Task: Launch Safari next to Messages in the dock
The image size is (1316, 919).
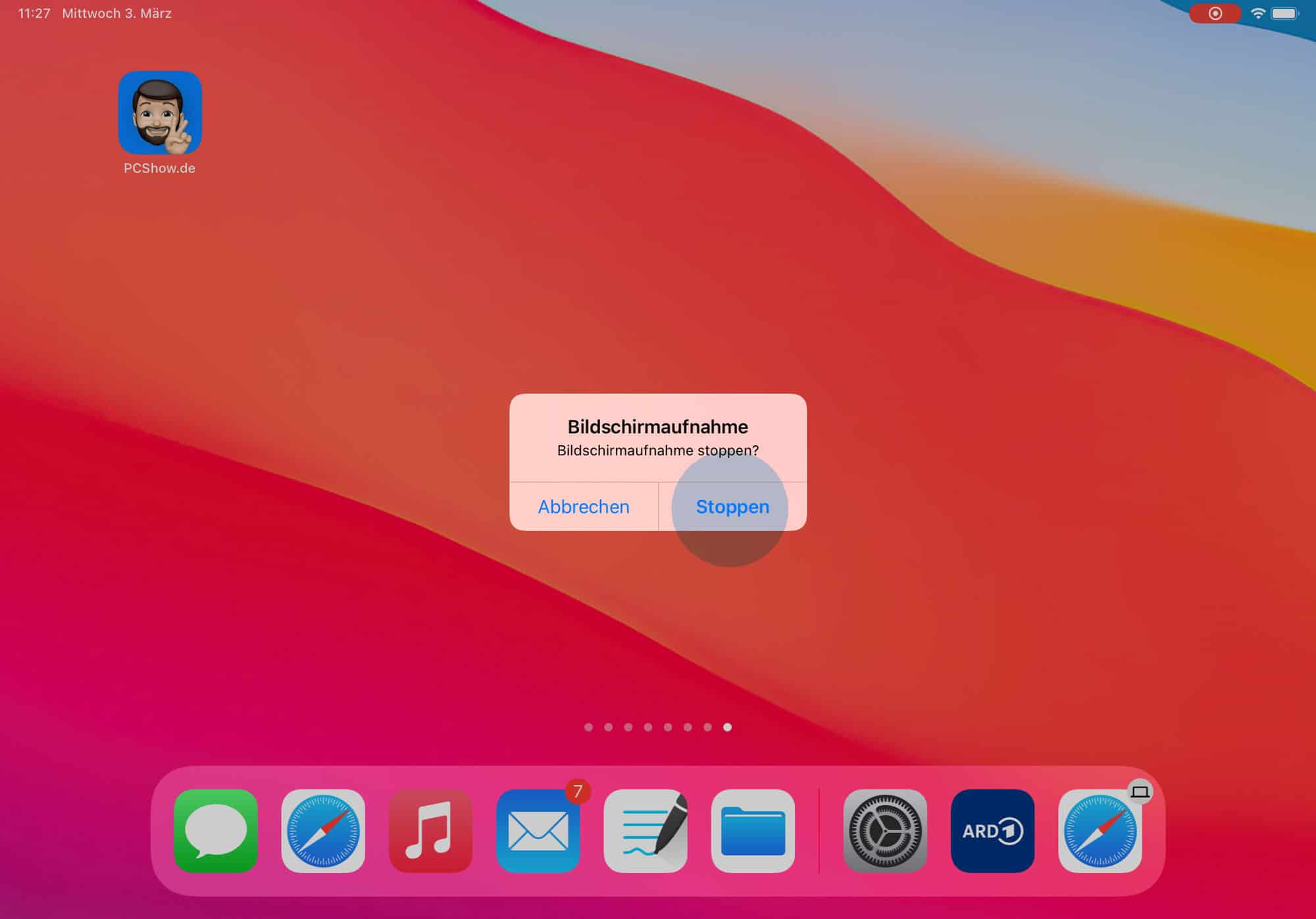Action: tap(323, 831)
